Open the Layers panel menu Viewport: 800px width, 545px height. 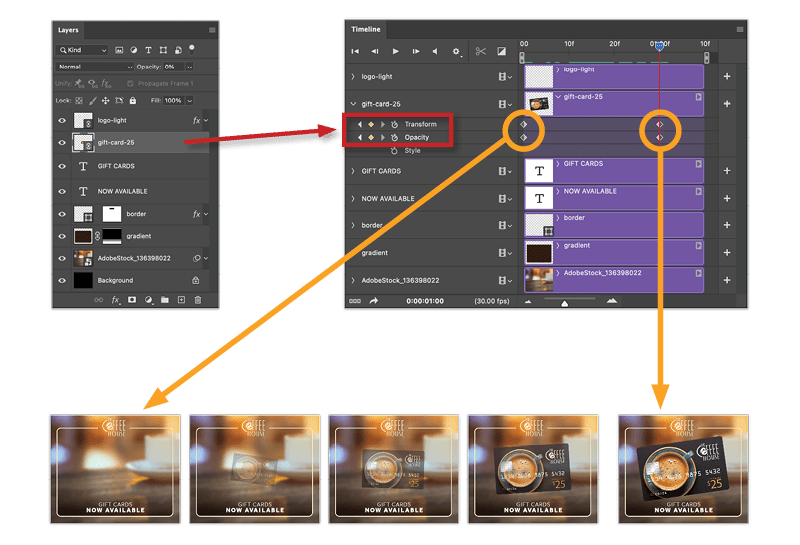tap(212, 30)
